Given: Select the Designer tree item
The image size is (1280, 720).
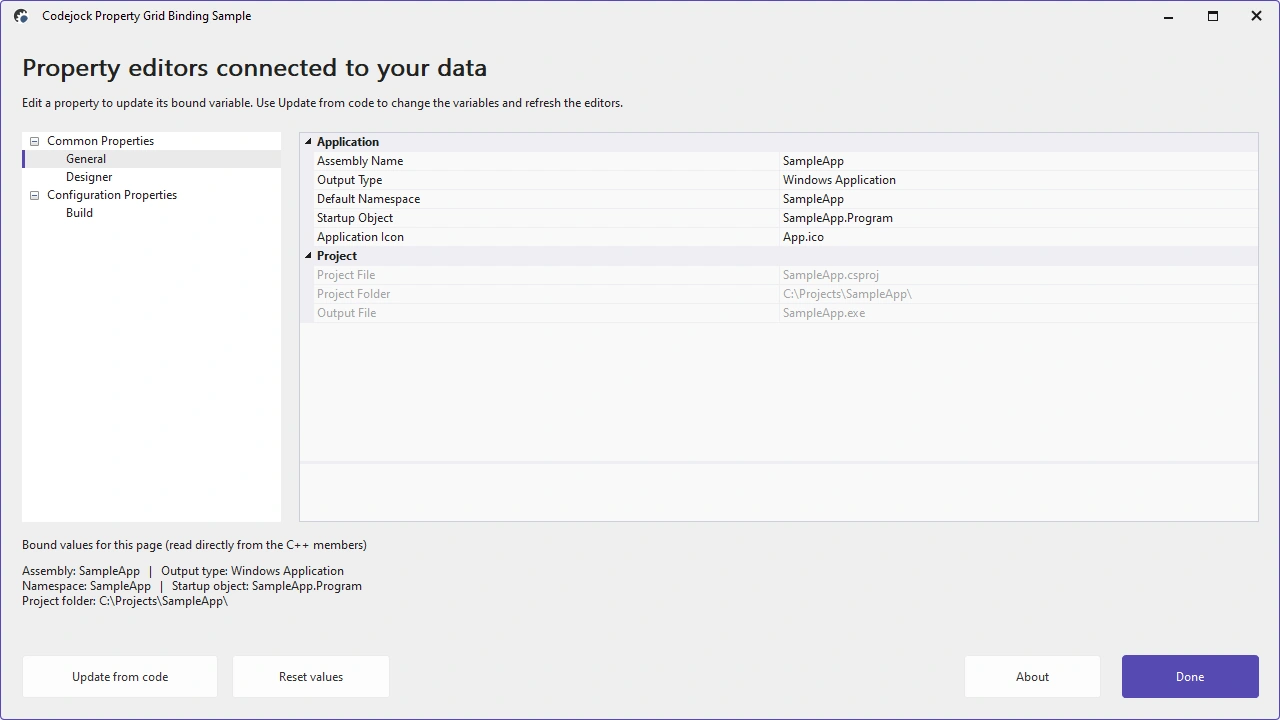Looking at the screenshot, I should [89, 177].
